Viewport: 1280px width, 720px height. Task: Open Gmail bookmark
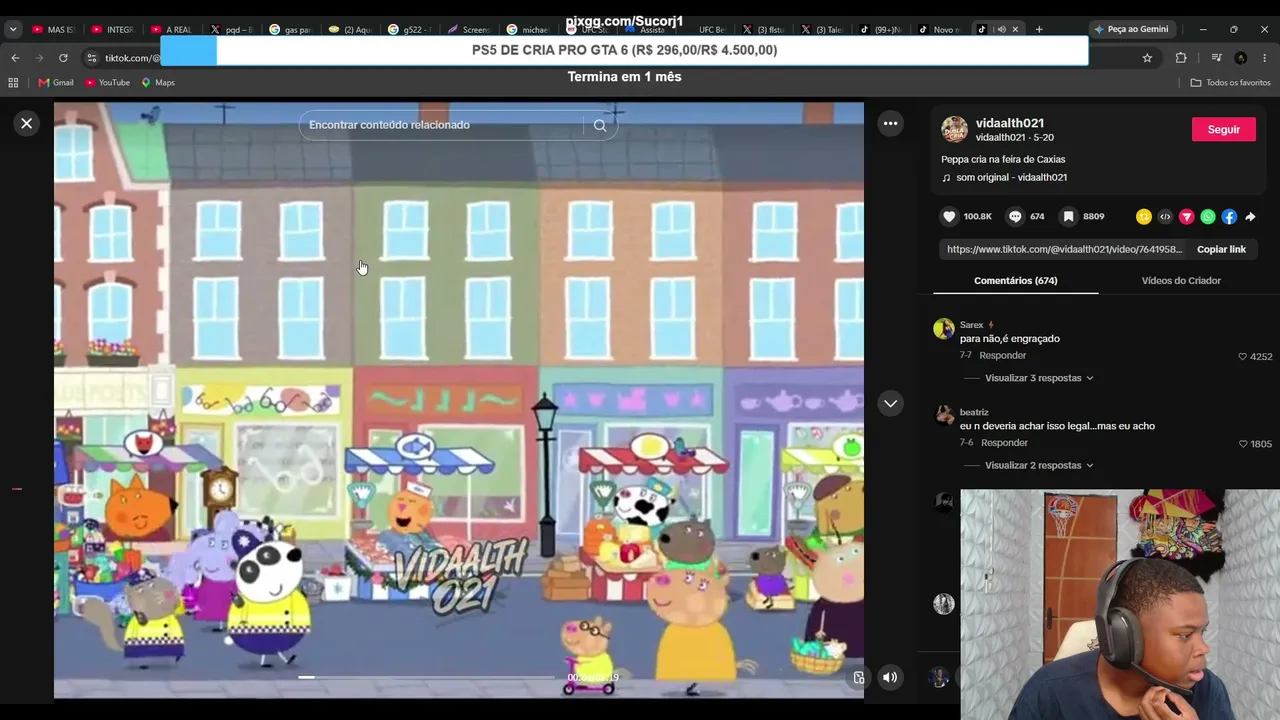56,82
